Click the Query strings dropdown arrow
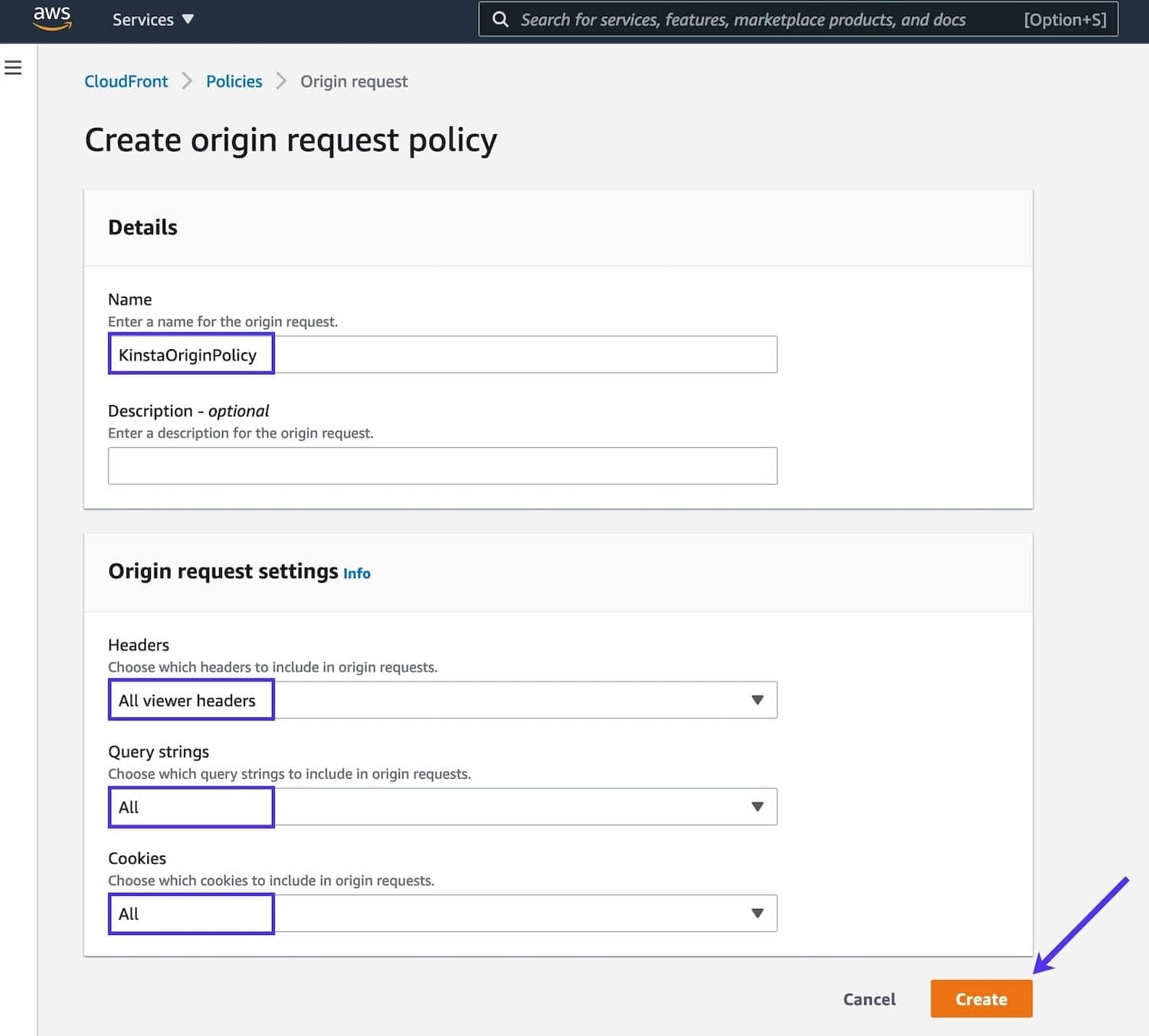Viewport: 1149px width, 1036px height. click(757, 806)
